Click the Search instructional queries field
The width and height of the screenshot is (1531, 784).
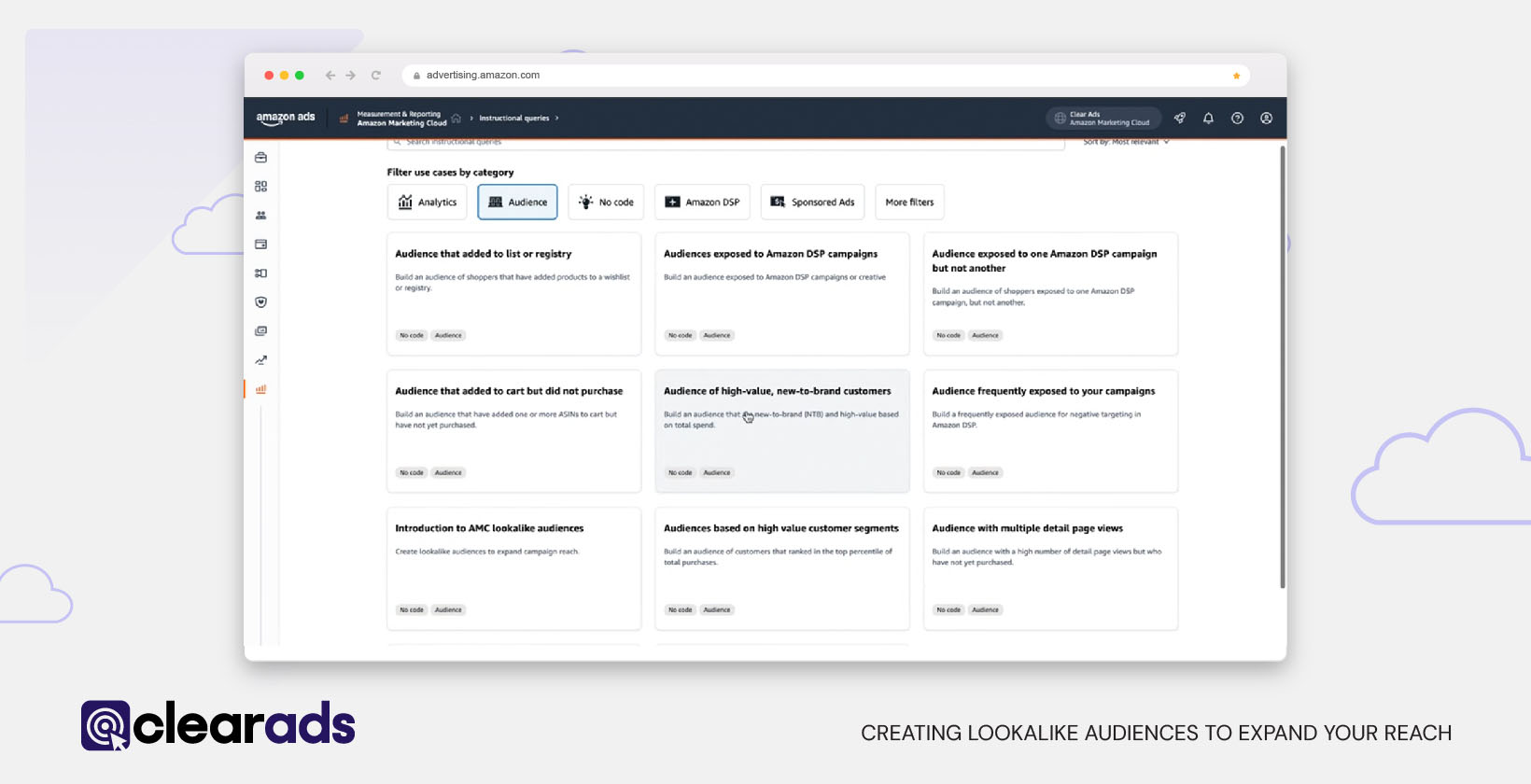726,142
